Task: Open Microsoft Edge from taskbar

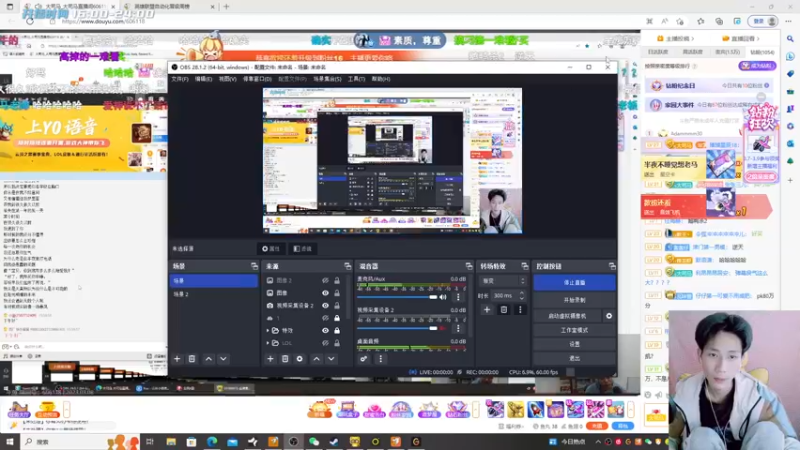Action: click(x=212, y=441)
